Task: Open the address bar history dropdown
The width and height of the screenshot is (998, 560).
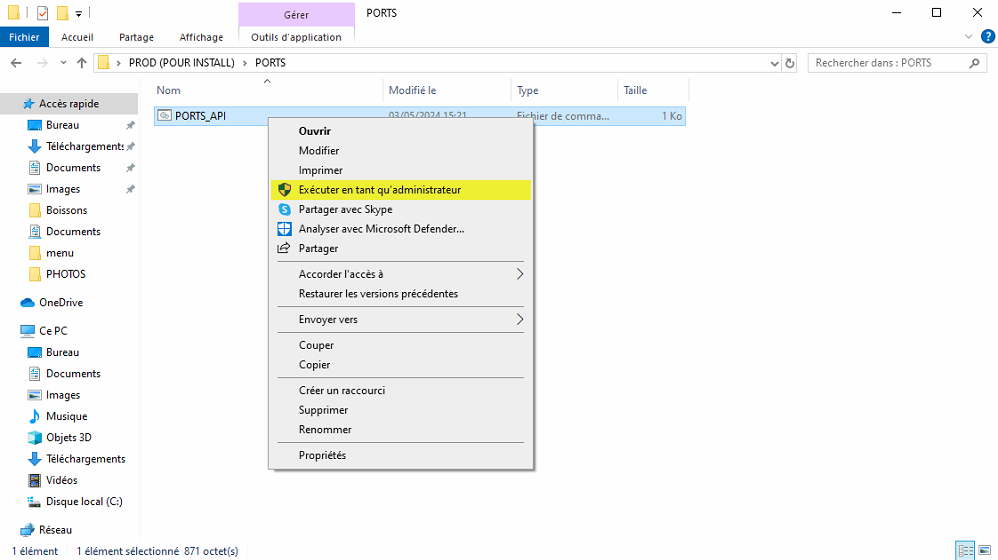Action: pos(773,63)
